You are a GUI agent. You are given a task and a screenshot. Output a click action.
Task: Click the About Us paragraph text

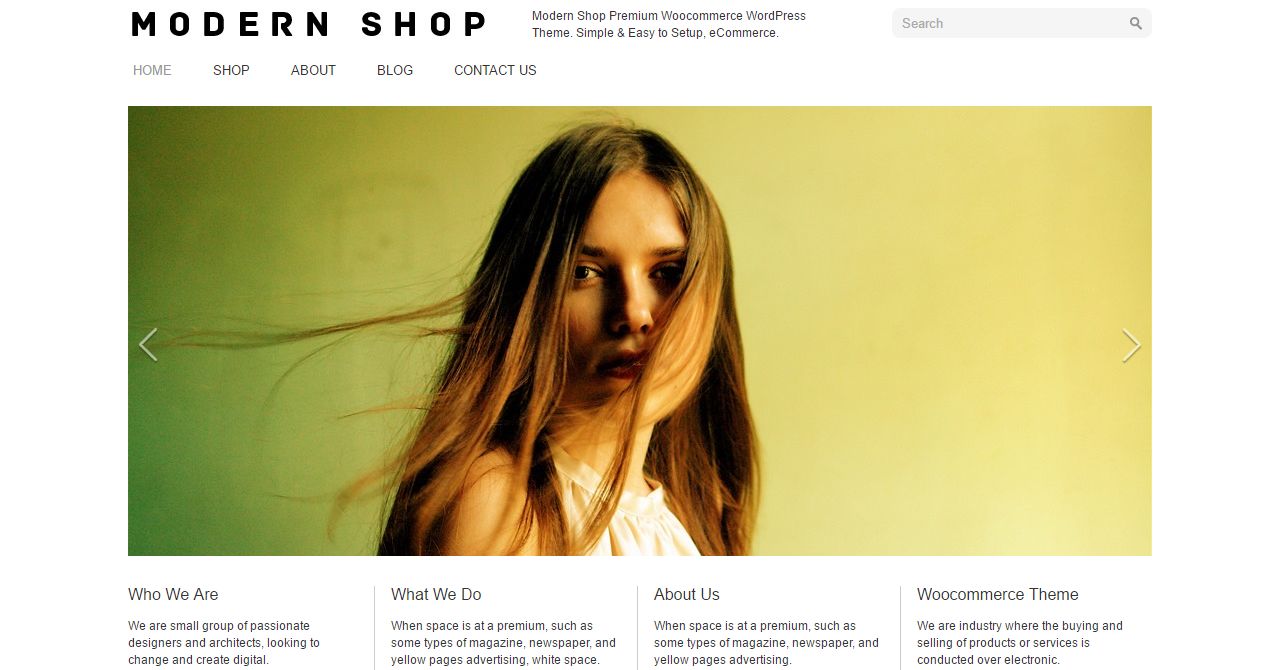point(766,643)
